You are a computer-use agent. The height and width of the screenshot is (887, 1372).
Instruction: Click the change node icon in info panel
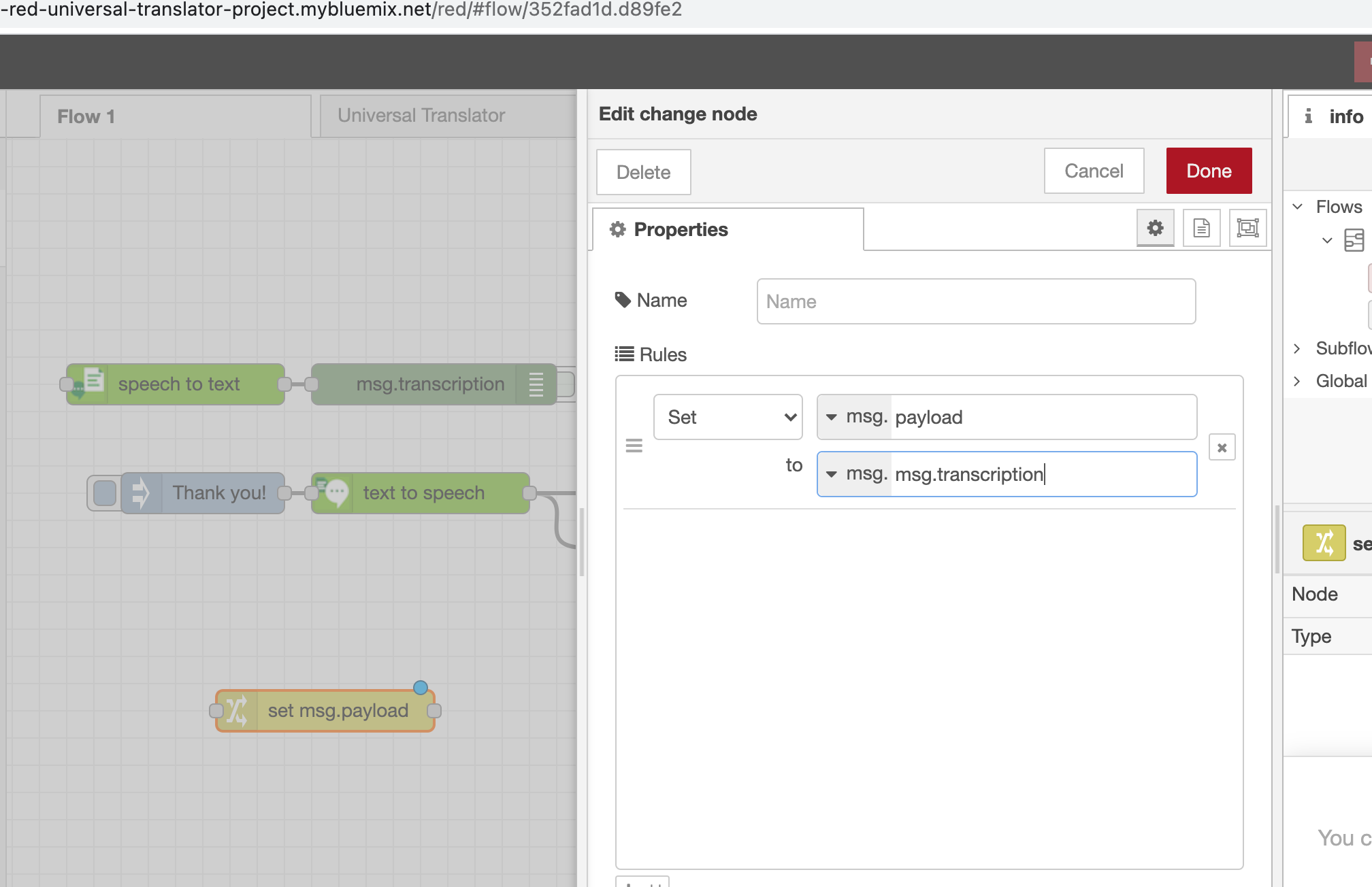[1324, 543]
